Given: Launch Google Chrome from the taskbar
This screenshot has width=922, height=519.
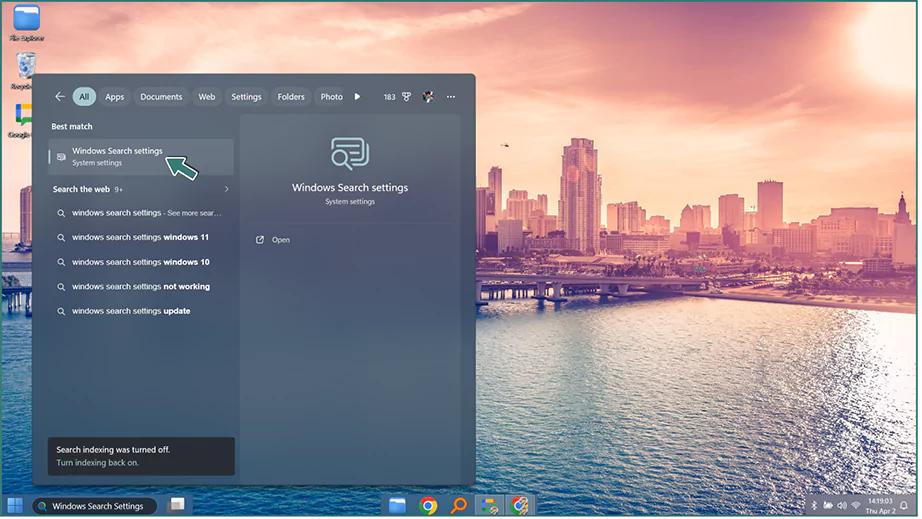Looking at the screenshot, I should (429, 507).
